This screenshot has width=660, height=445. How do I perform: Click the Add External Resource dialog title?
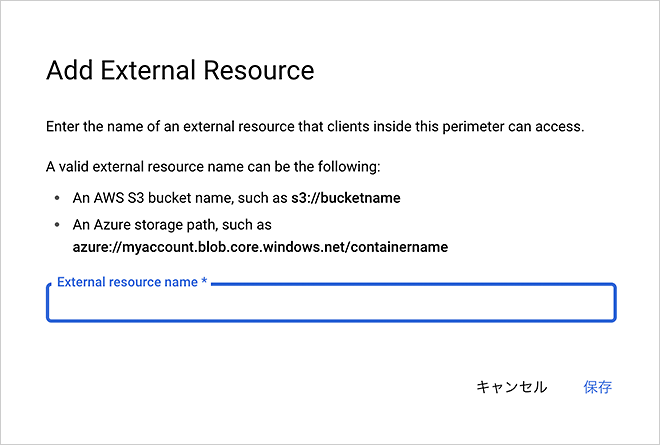pos(180,70)
